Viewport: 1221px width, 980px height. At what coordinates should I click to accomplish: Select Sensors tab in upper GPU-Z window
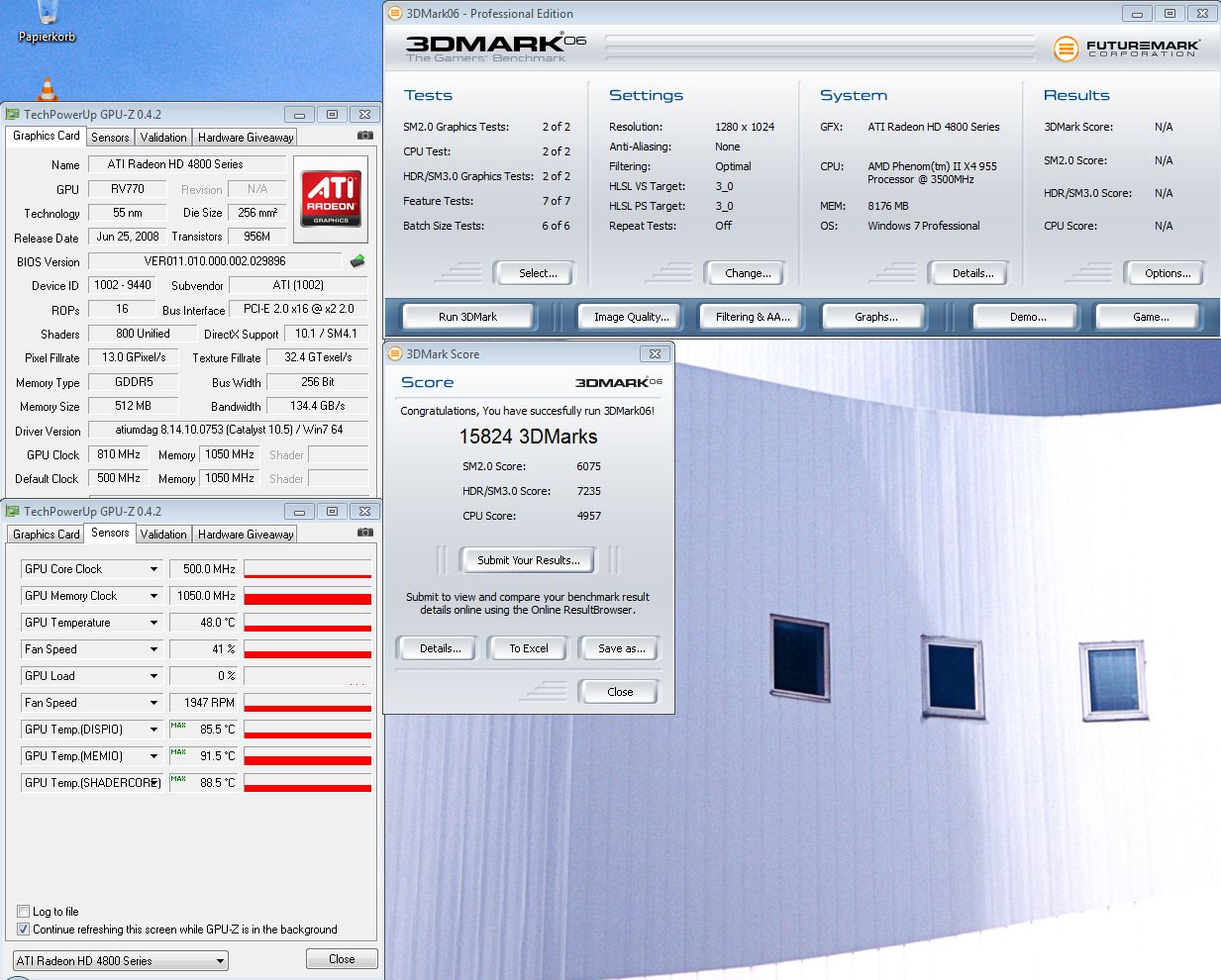[x=110, y=138]
